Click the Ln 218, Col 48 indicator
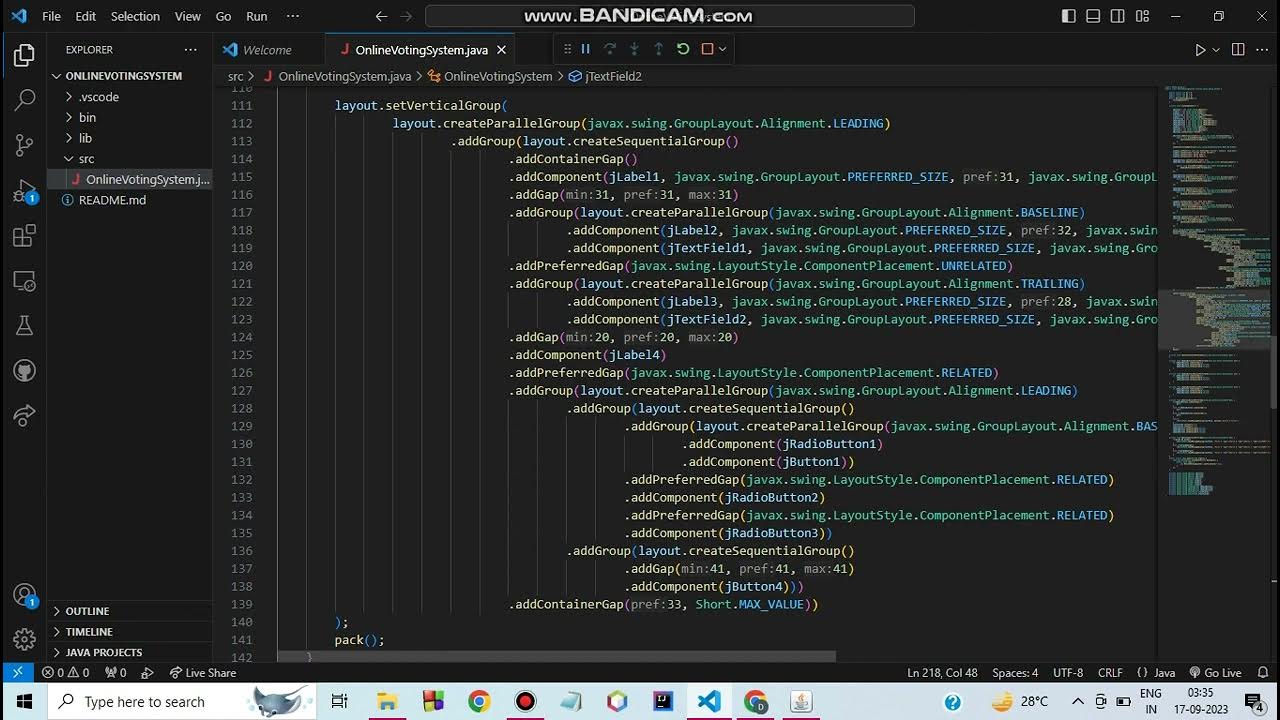This screenshot has width=1280, height=720. [942, 673]
